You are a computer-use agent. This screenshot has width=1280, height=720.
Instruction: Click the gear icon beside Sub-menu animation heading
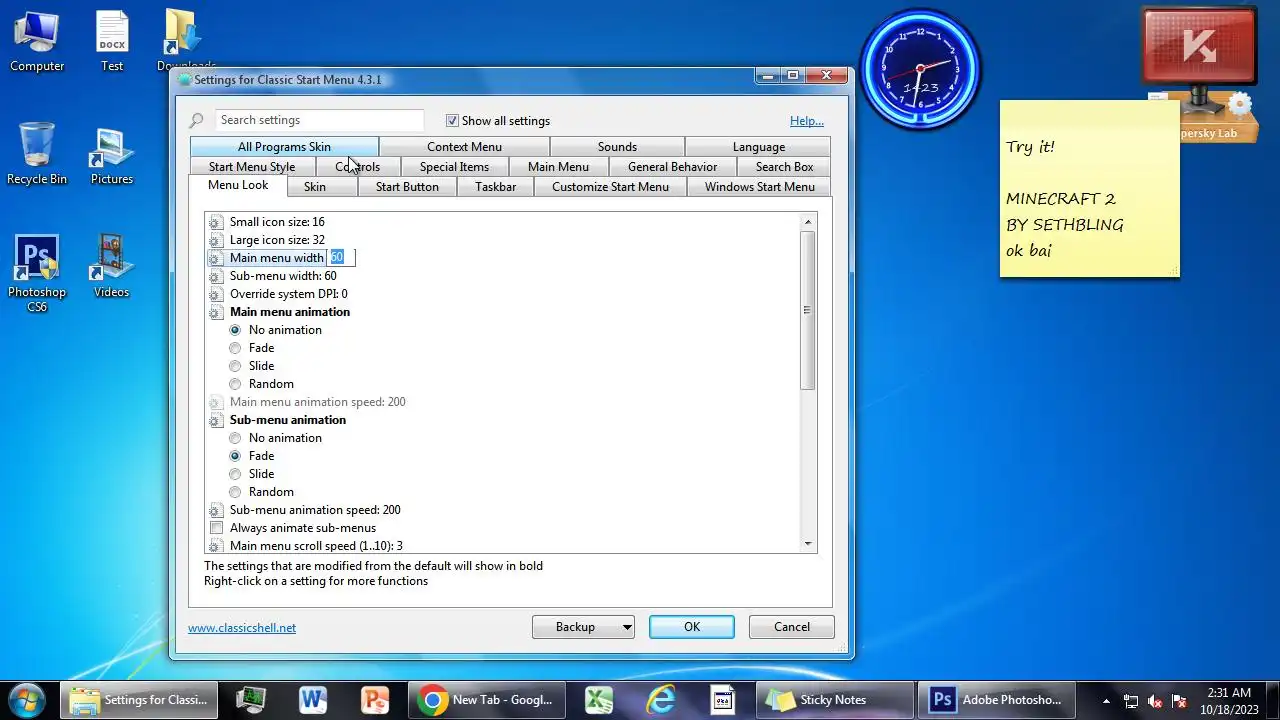click(x=216, y=420)
